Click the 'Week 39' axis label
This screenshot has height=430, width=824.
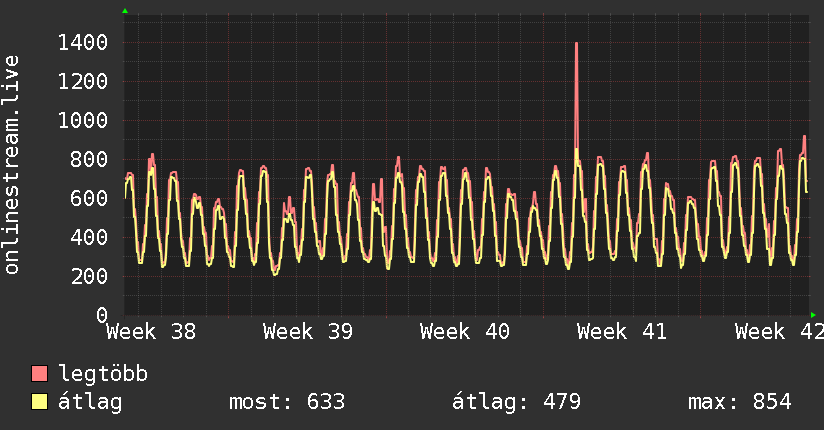(x=308, y=332)
